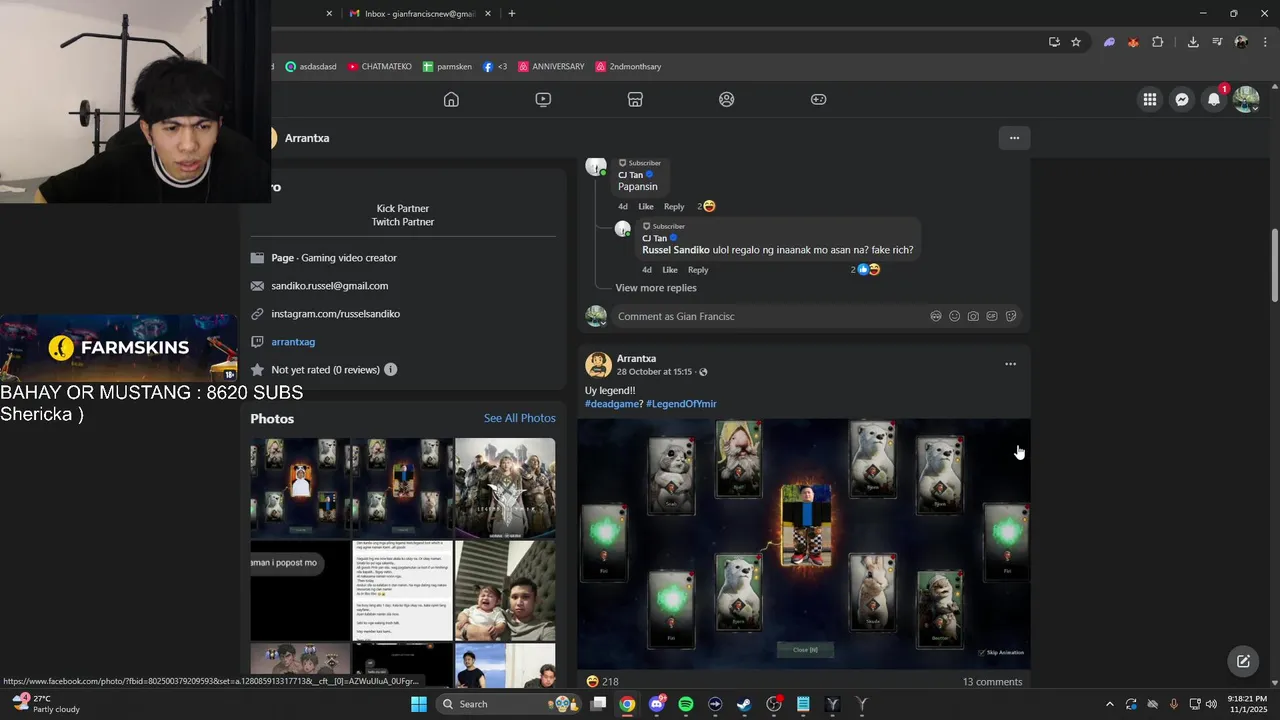Screen dimensions: 1280x720
Task: Open Facebook Marketplace icon
Action: 635,99
